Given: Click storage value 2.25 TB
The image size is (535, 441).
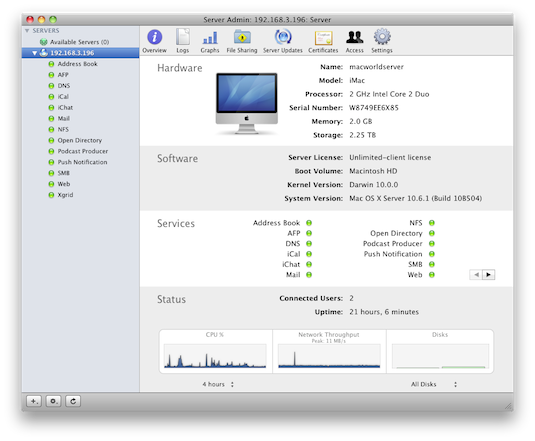Looking at the screenshot, I should coord(362,135).
